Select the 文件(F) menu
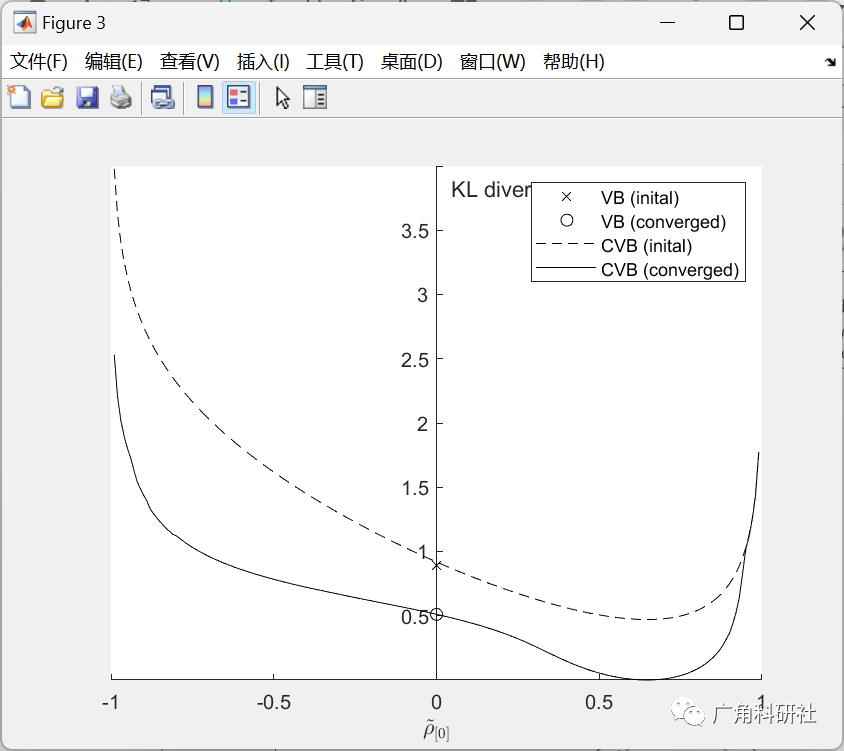The height and width of the screenshot is (751, 844). (x=39, y=61)
